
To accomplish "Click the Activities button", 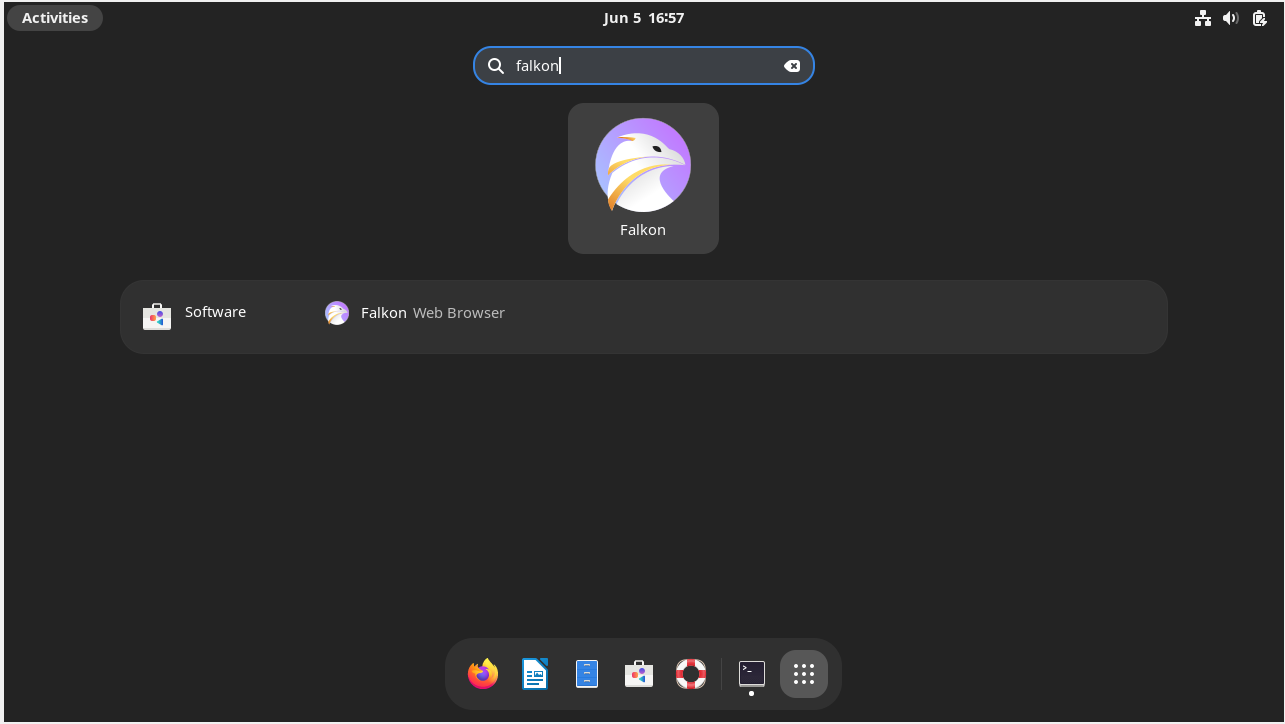I will click(x=54, y=17).
